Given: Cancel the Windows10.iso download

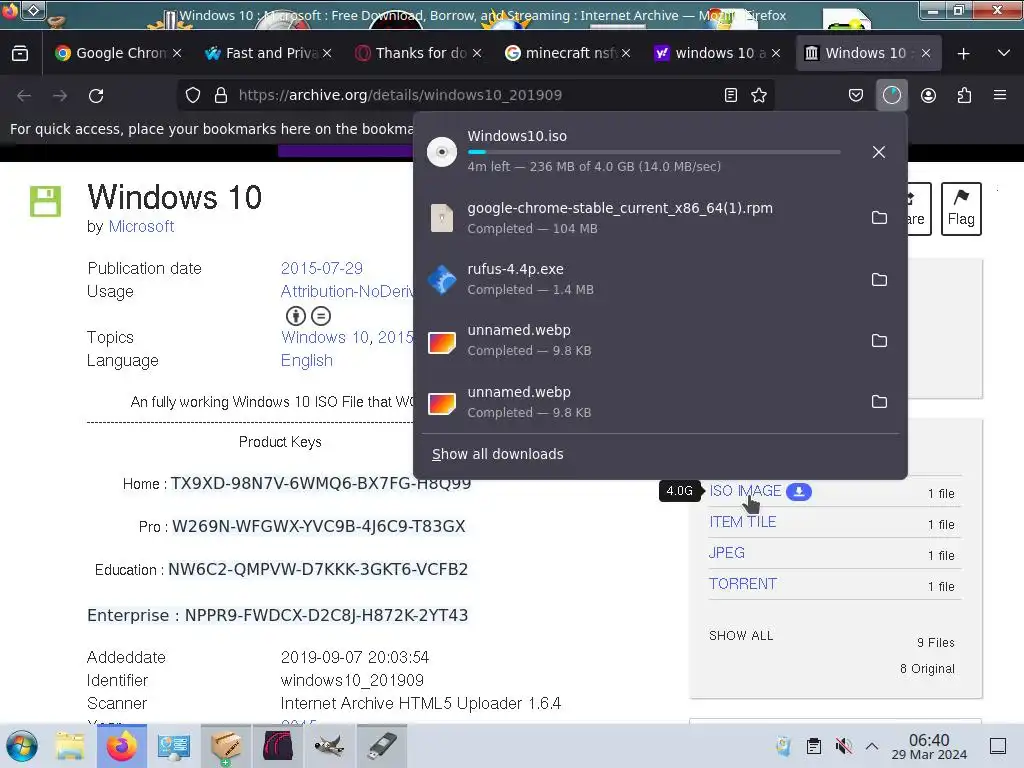Looking at the screenshot, I should pyautogui.click(x=879, y=152).
